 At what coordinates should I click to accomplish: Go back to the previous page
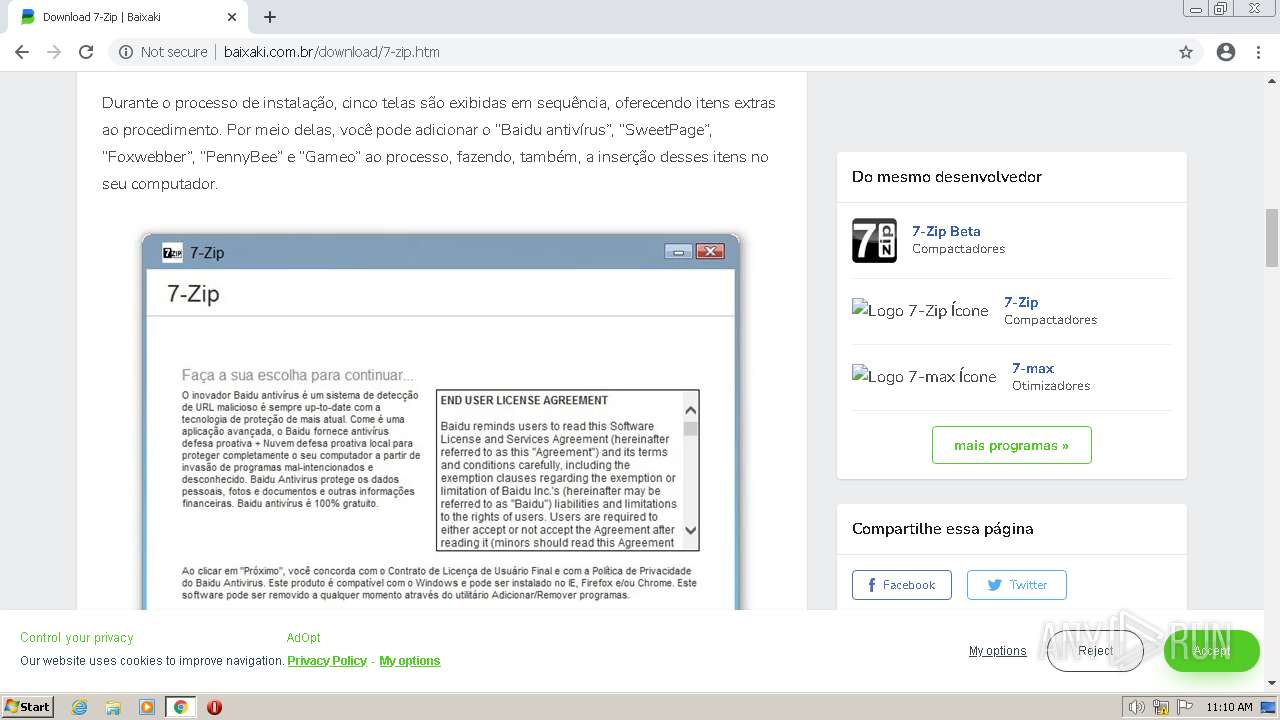click(22, 52)
